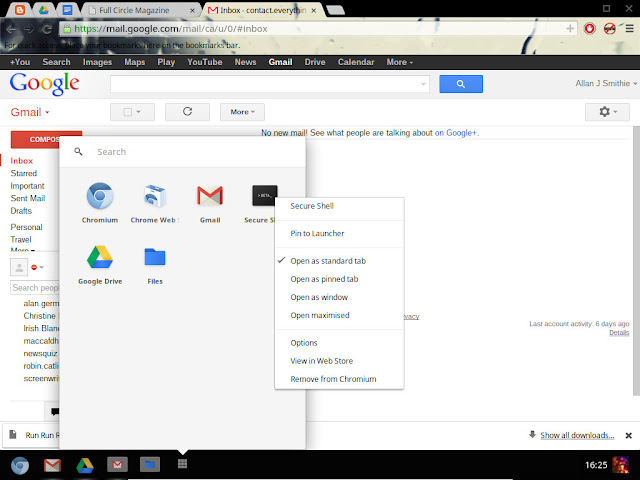Viewport: 640px width, 480px height.
Task: Open the Sent Mail folder
Action: click(28, 198)
